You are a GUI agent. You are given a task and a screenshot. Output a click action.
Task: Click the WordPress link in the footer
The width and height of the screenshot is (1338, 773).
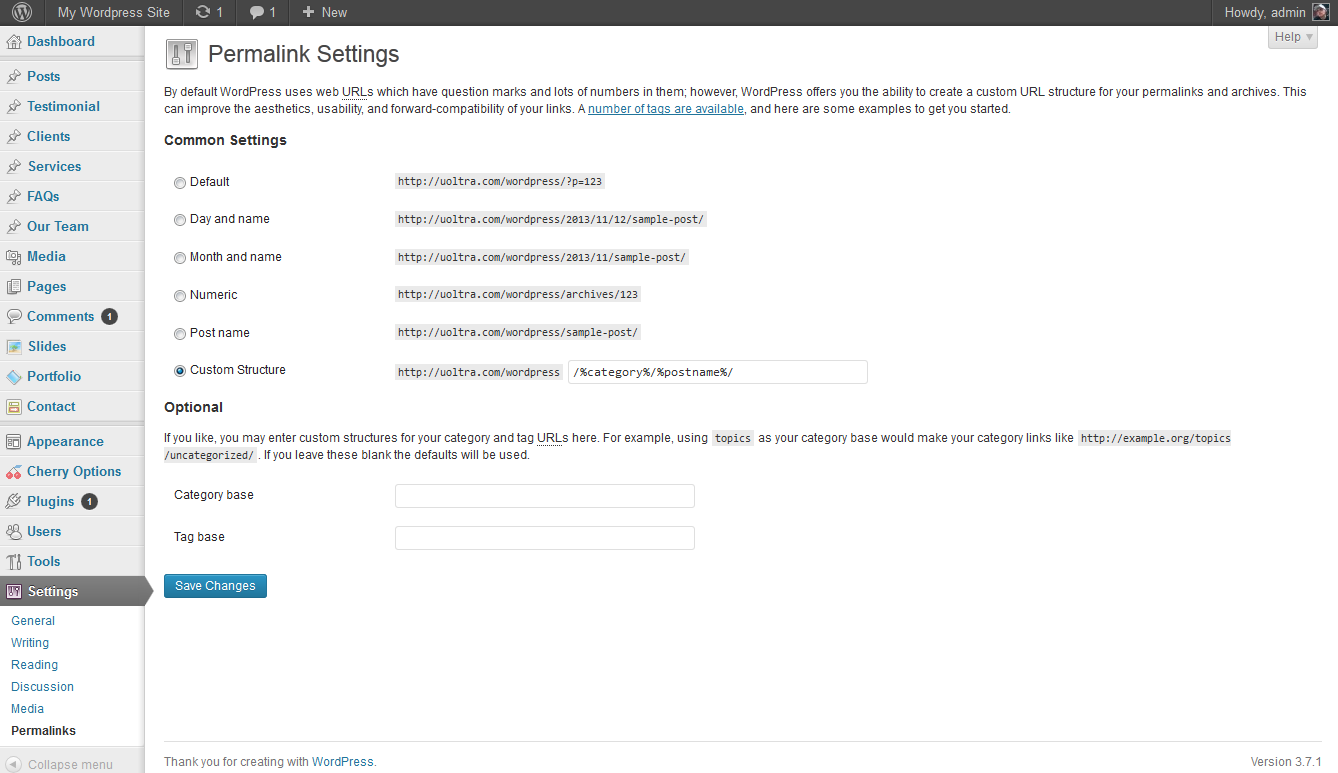(343, 762)
